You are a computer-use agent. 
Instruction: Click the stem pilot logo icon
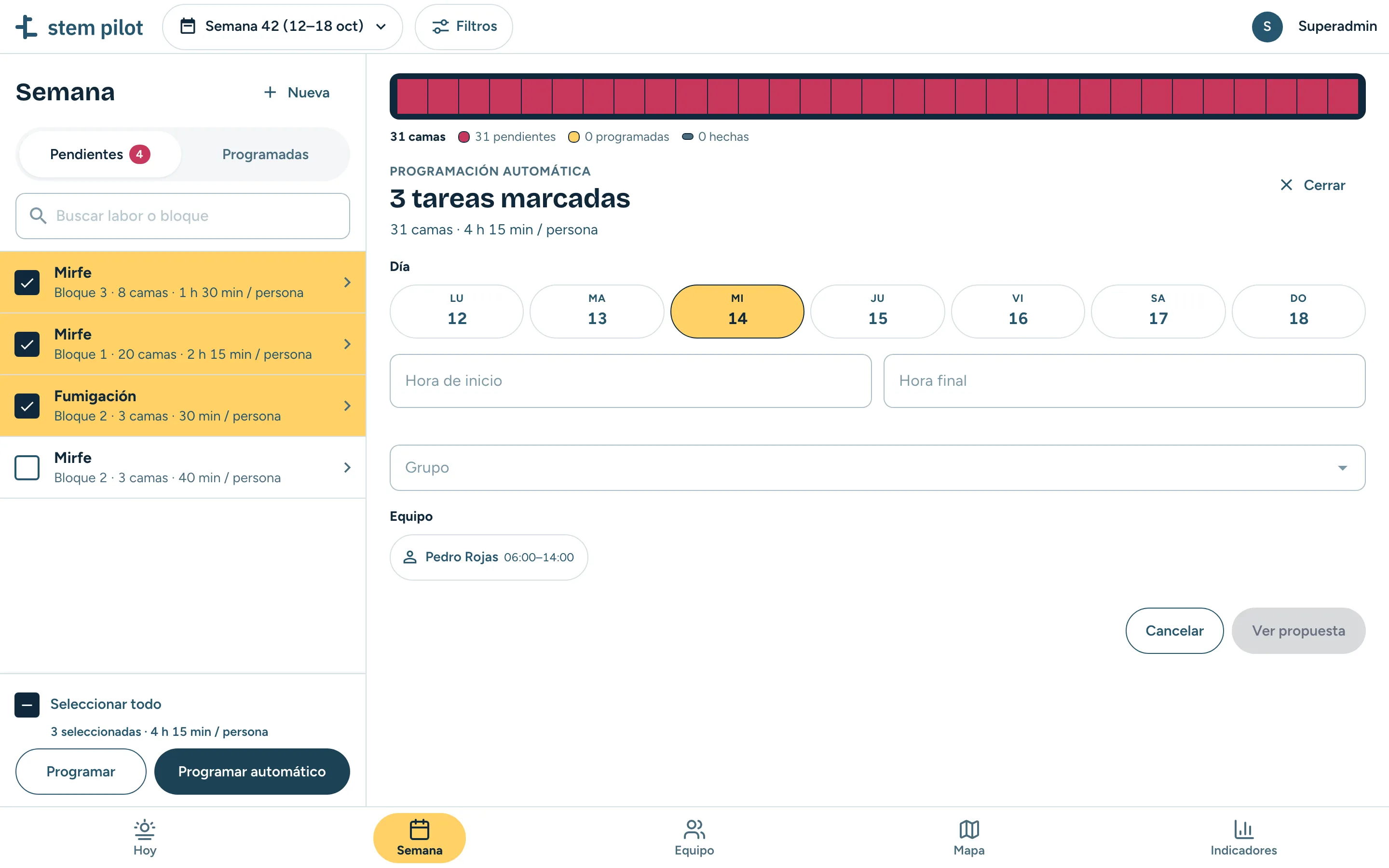[27, 27]
